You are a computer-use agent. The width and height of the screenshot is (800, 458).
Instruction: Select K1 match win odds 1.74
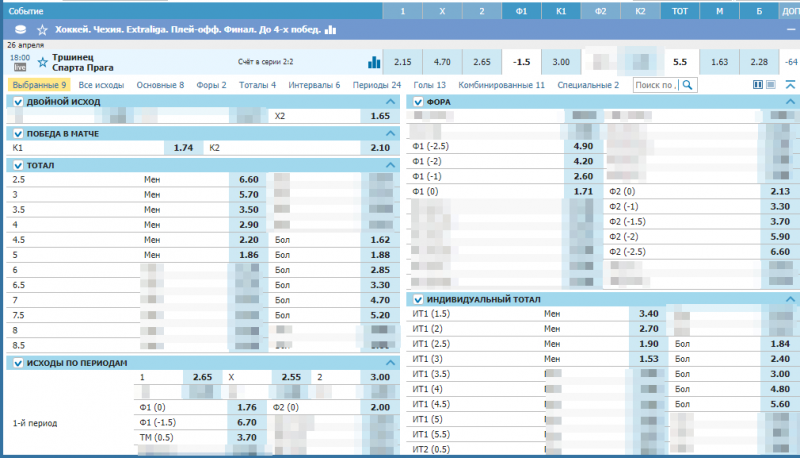(x=183, y=148)
